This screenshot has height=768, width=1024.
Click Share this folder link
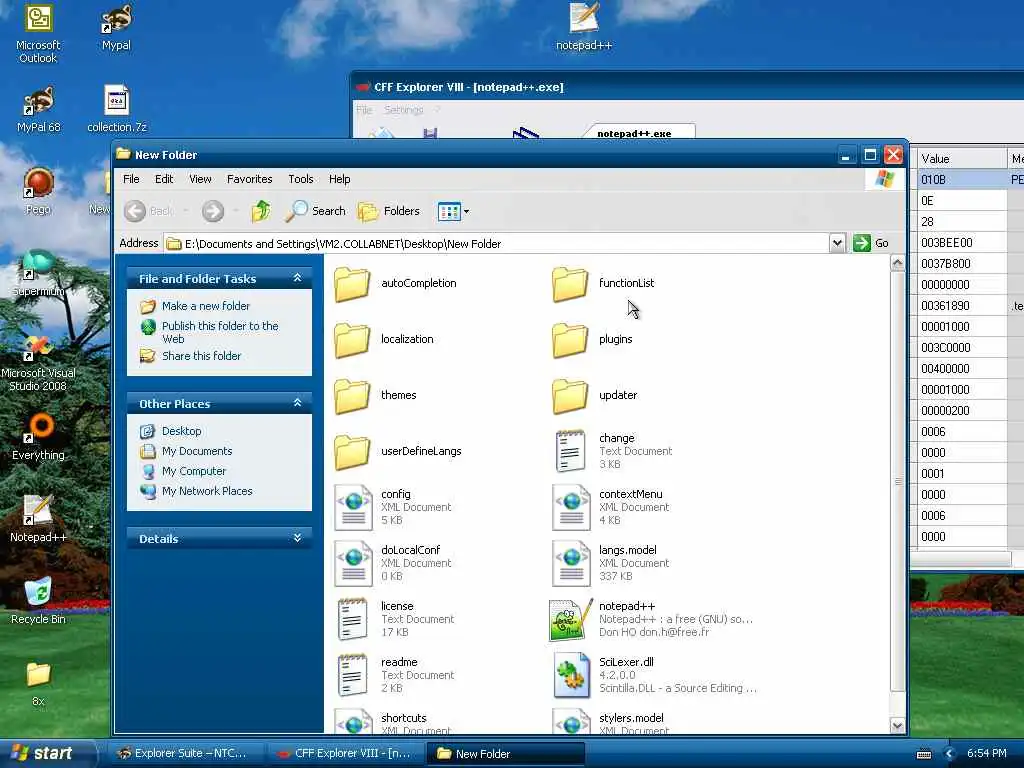point(201,356)
